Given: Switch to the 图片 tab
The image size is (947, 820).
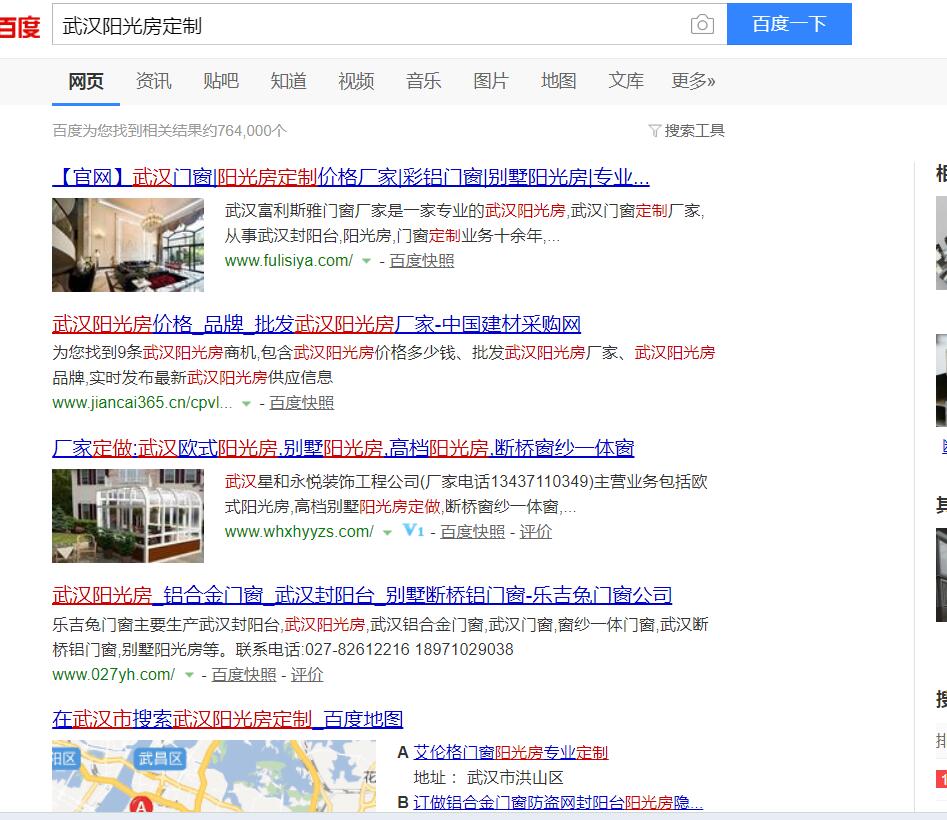Looking at the screenshot, I should coord(490,82).
